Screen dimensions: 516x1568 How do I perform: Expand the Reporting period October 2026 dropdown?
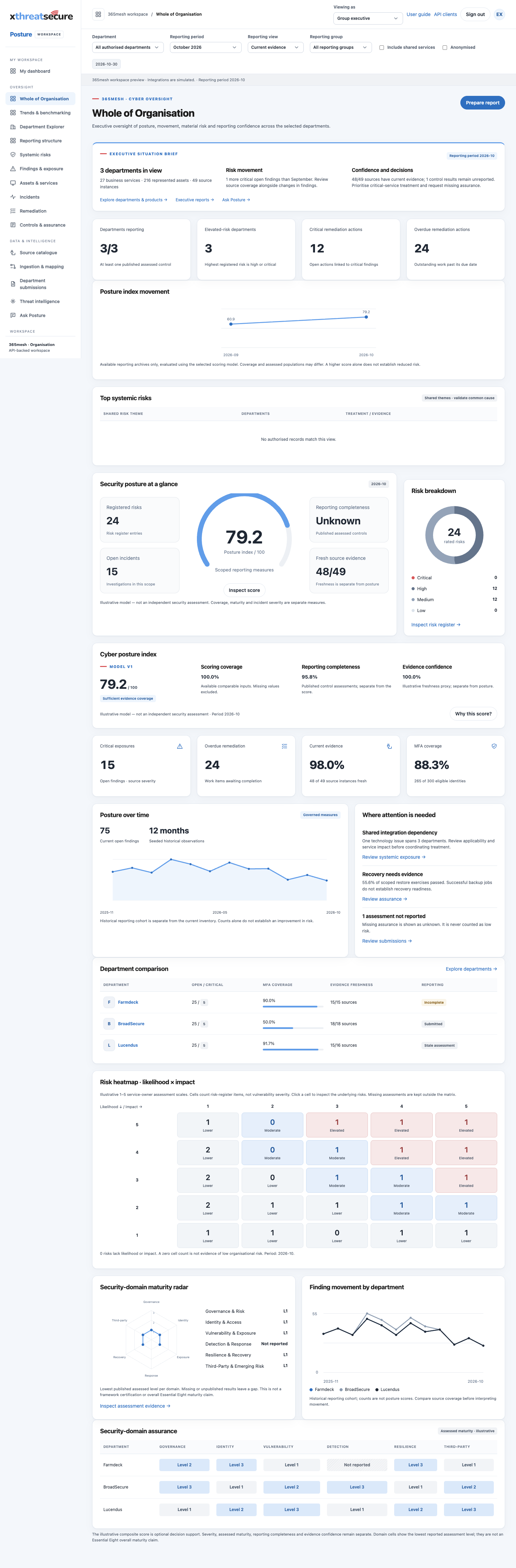pos(205,47)
